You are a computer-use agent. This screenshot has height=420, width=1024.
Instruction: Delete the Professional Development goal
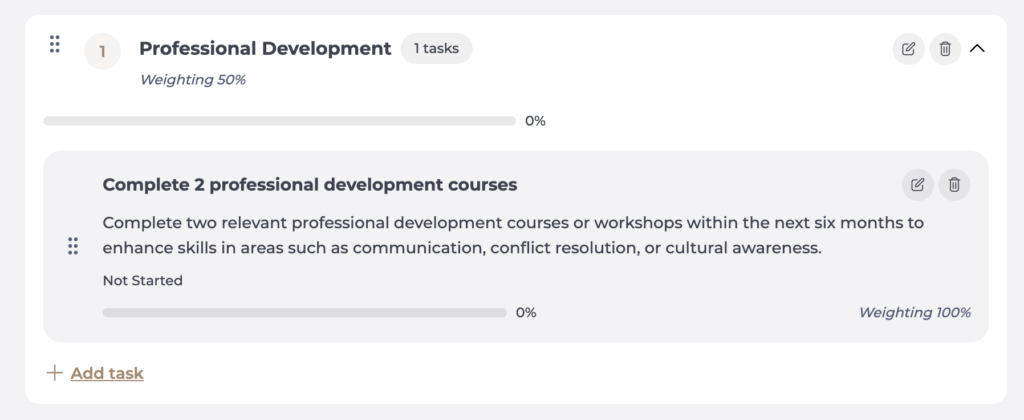pyautogui.click(x=945, y=49)
